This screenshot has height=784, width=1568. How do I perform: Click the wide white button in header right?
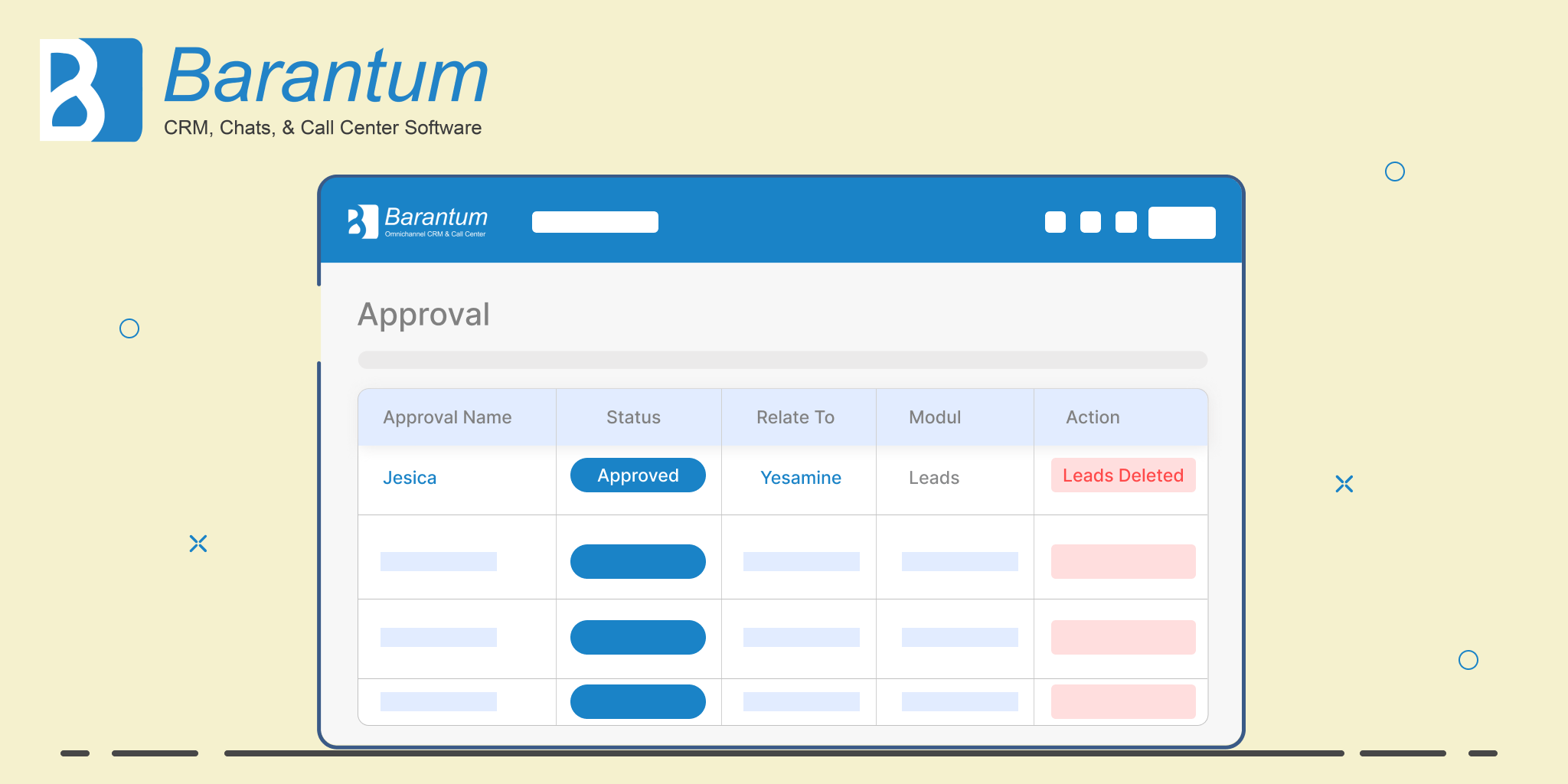click(1181, 223)
